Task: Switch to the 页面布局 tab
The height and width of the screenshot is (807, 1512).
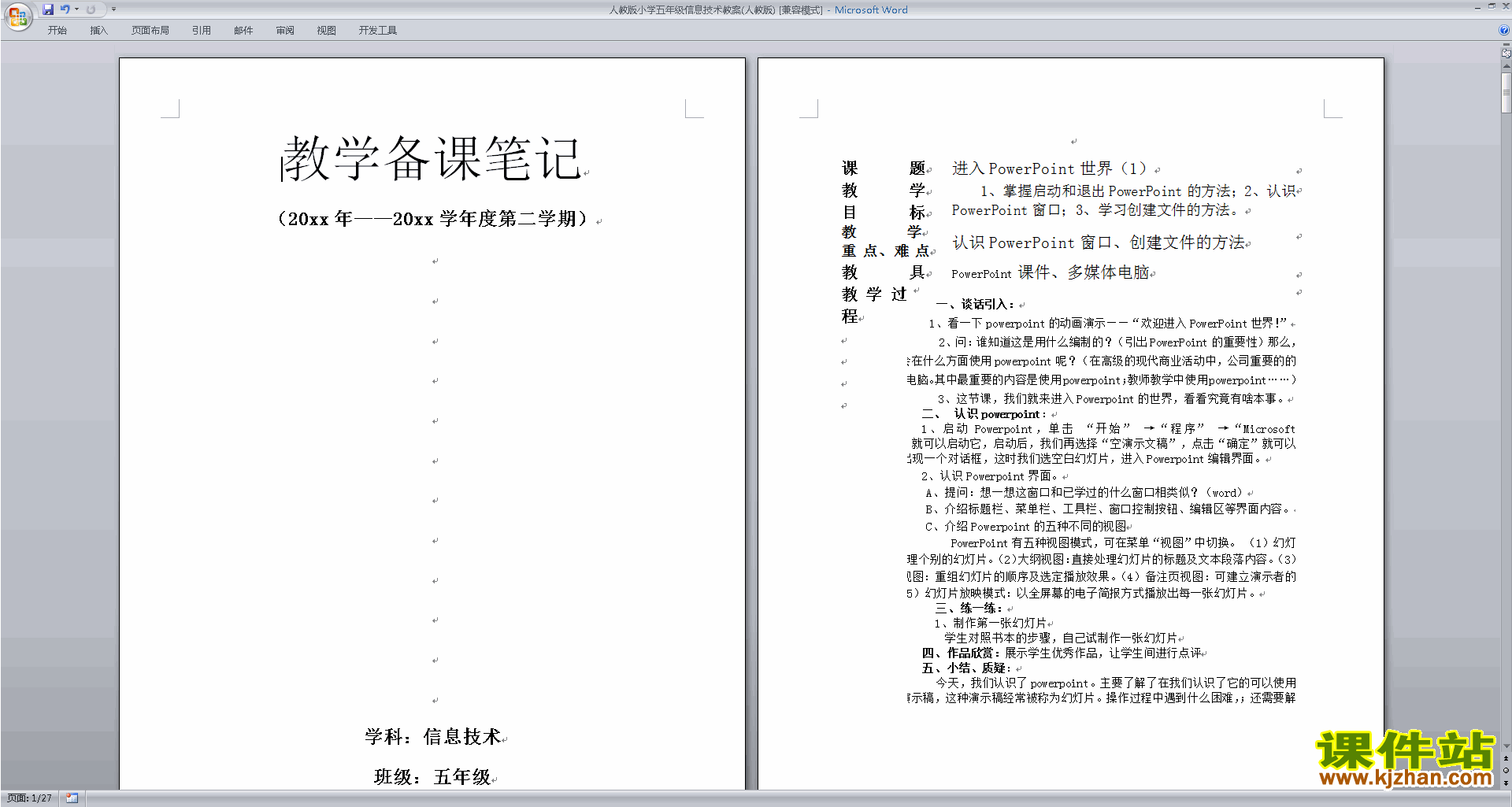Action: tap(150, 31)
